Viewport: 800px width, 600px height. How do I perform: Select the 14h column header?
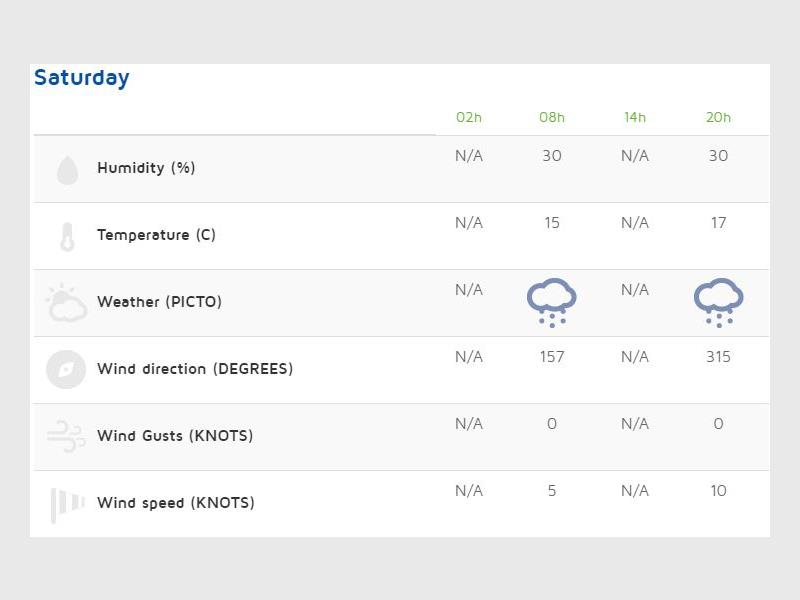635,117
